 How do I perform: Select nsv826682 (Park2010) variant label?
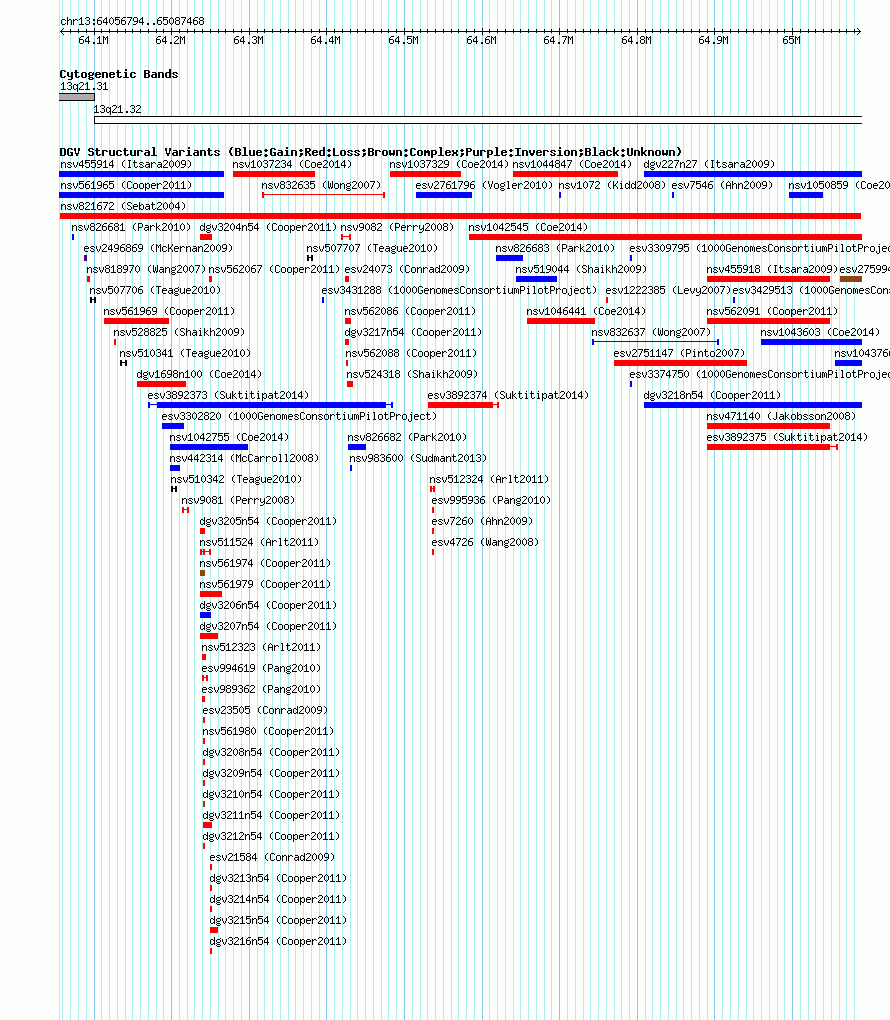(x=407, y=437)
